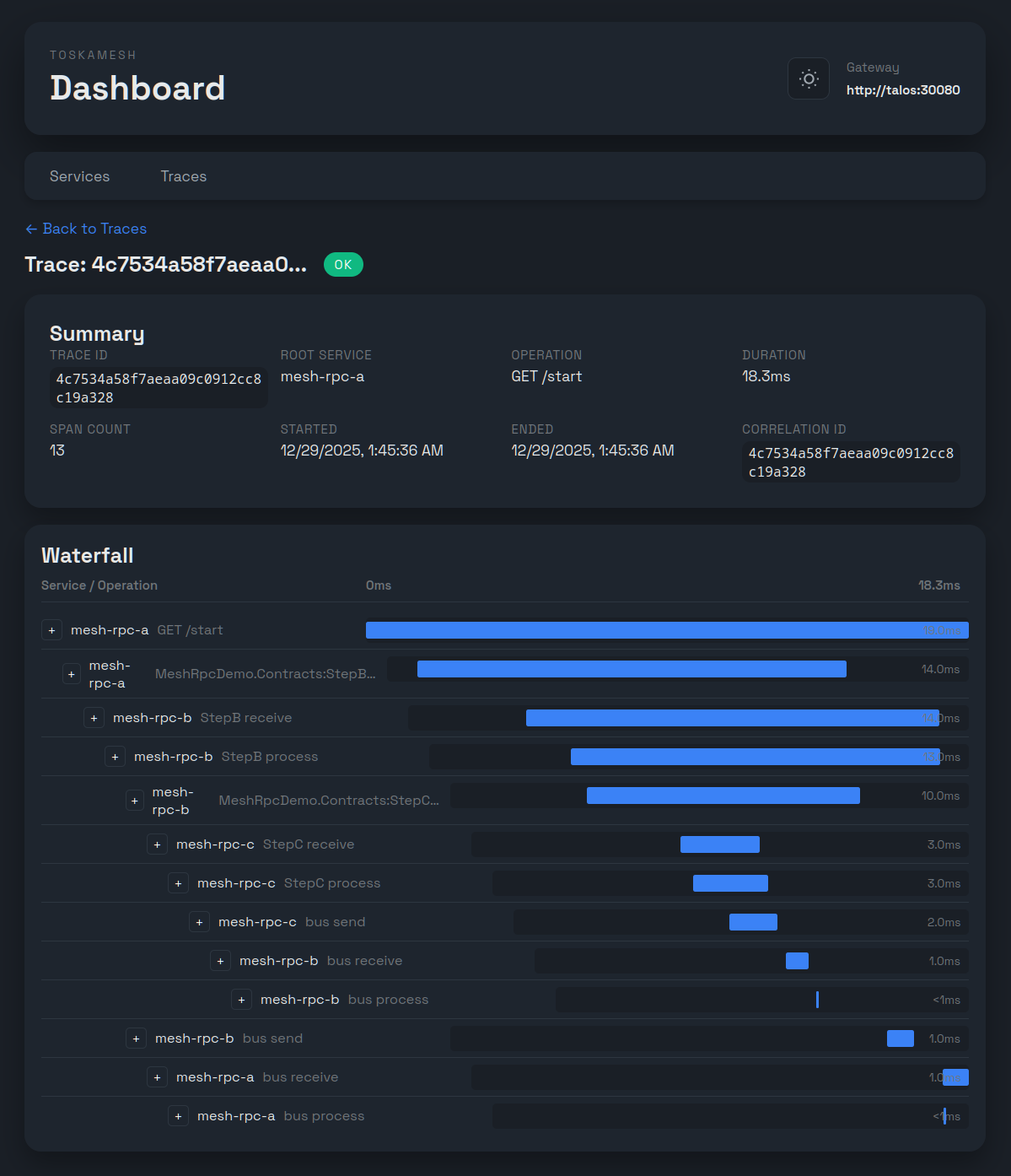The width and height of the screenshot is (1011, 1176).
Task: Expand the mesh-rpc-a GET /start span
Action: point(52,630)
